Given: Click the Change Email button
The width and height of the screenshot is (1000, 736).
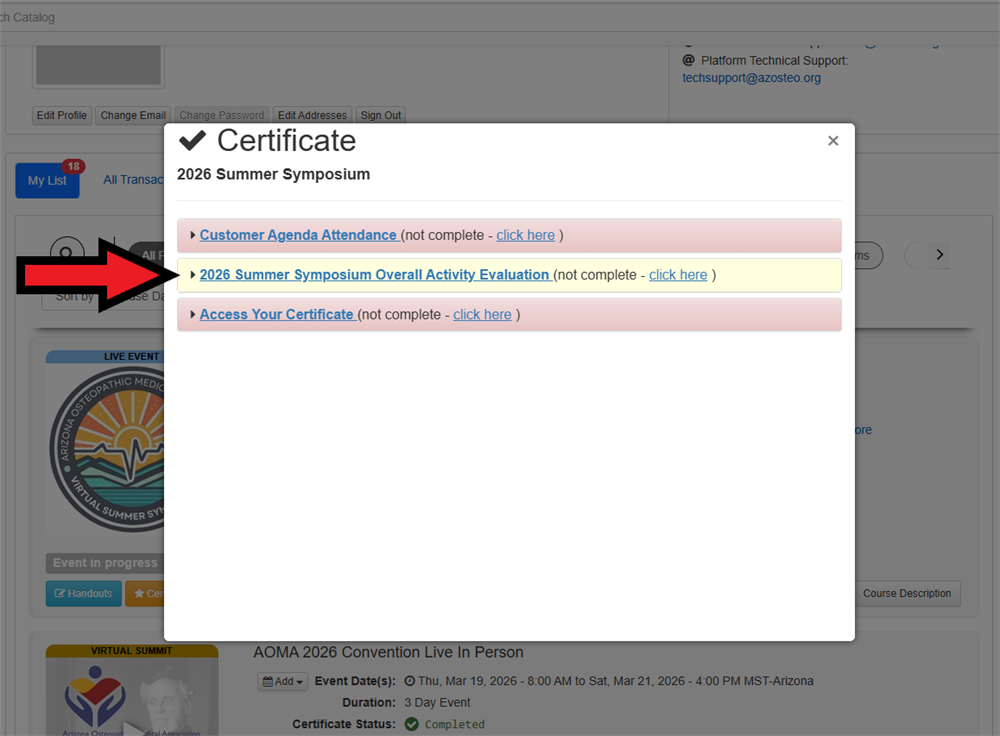Looking at the screenshot, I should [133, 115].
